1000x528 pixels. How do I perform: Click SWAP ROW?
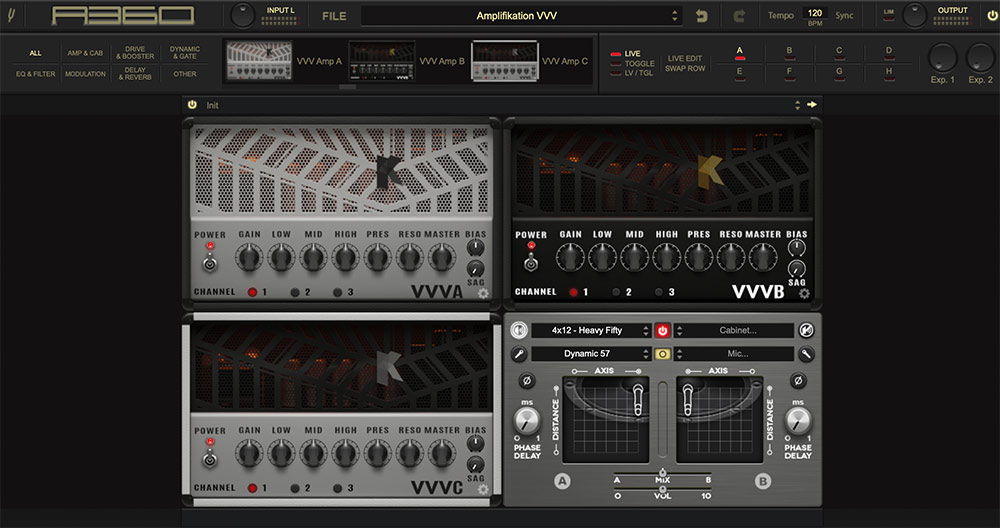(x=685, y=68)
